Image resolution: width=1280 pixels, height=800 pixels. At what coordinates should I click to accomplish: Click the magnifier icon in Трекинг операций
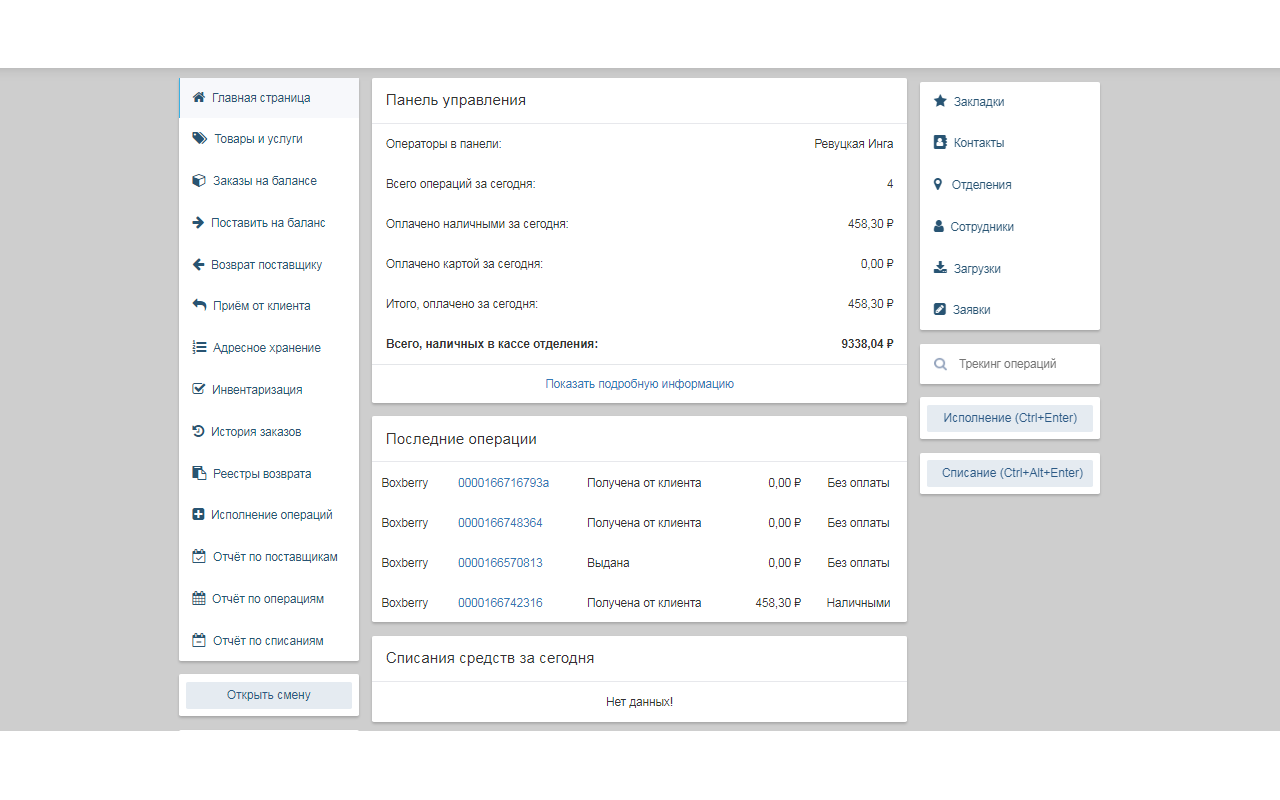tap(940, 365)
